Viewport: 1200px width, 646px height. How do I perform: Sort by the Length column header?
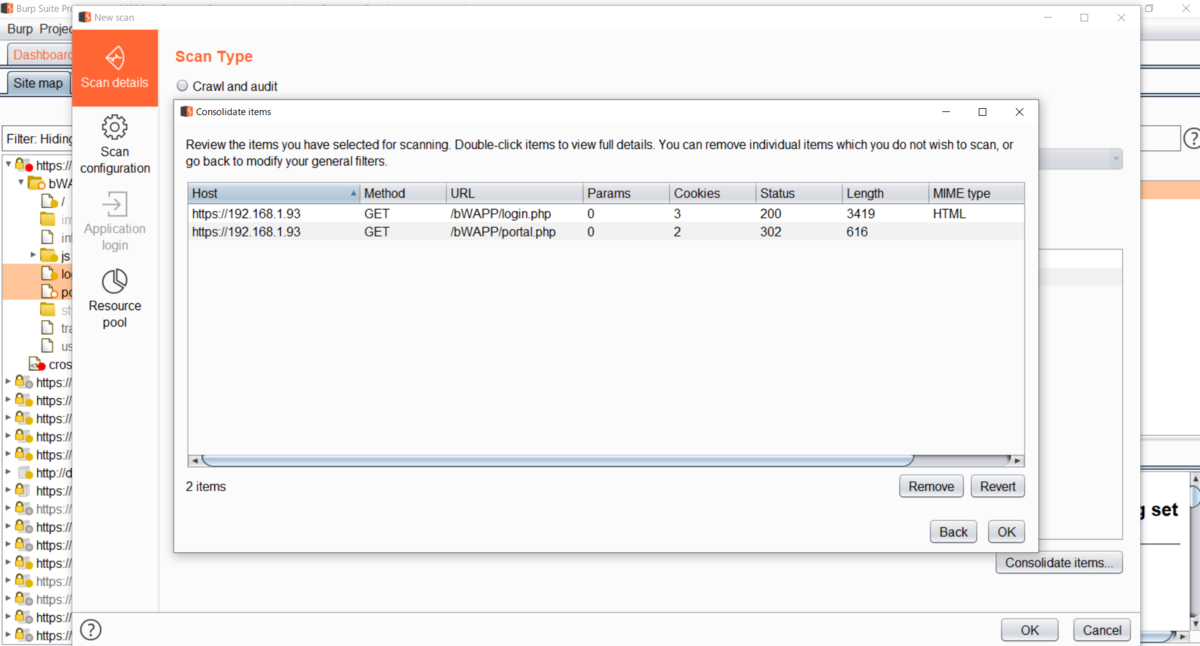point(884,193)
